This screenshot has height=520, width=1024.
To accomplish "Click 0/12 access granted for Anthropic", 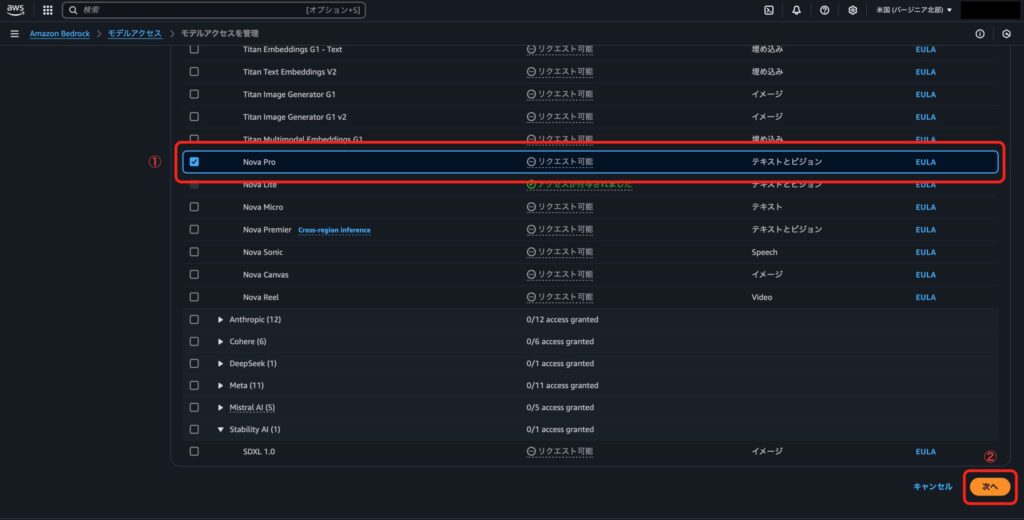I will (562, 319).
